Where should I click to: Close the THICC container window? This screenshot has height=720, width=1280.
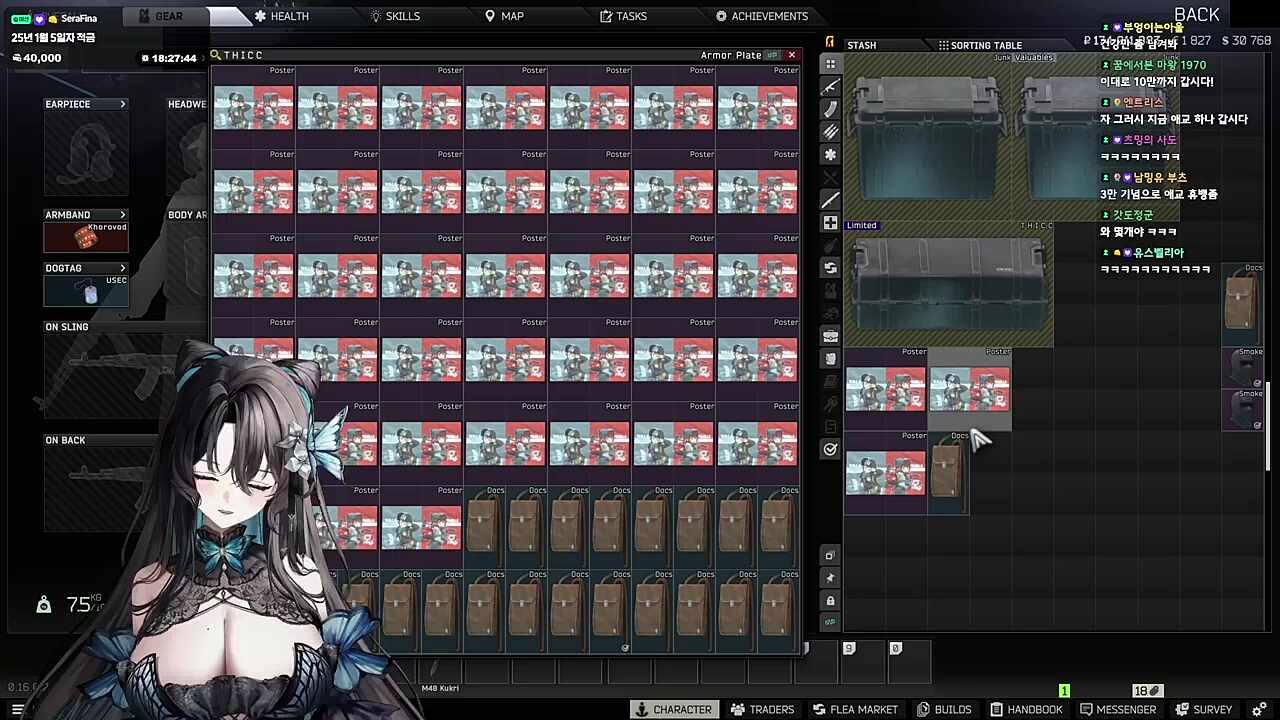(x=792, y=55)
